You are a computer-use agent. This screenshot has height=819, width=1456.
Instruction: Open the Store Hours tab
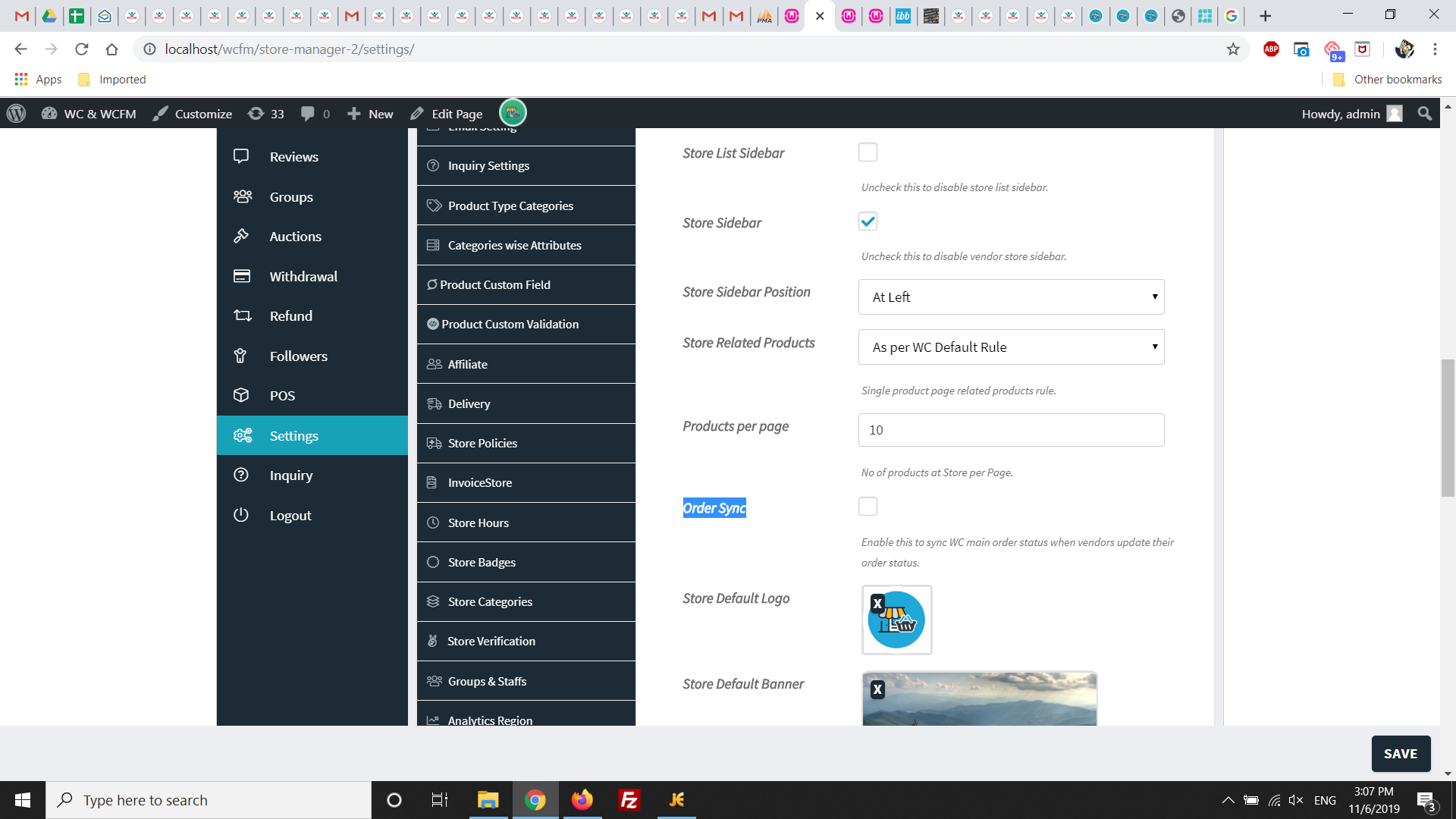coord(526,522)
